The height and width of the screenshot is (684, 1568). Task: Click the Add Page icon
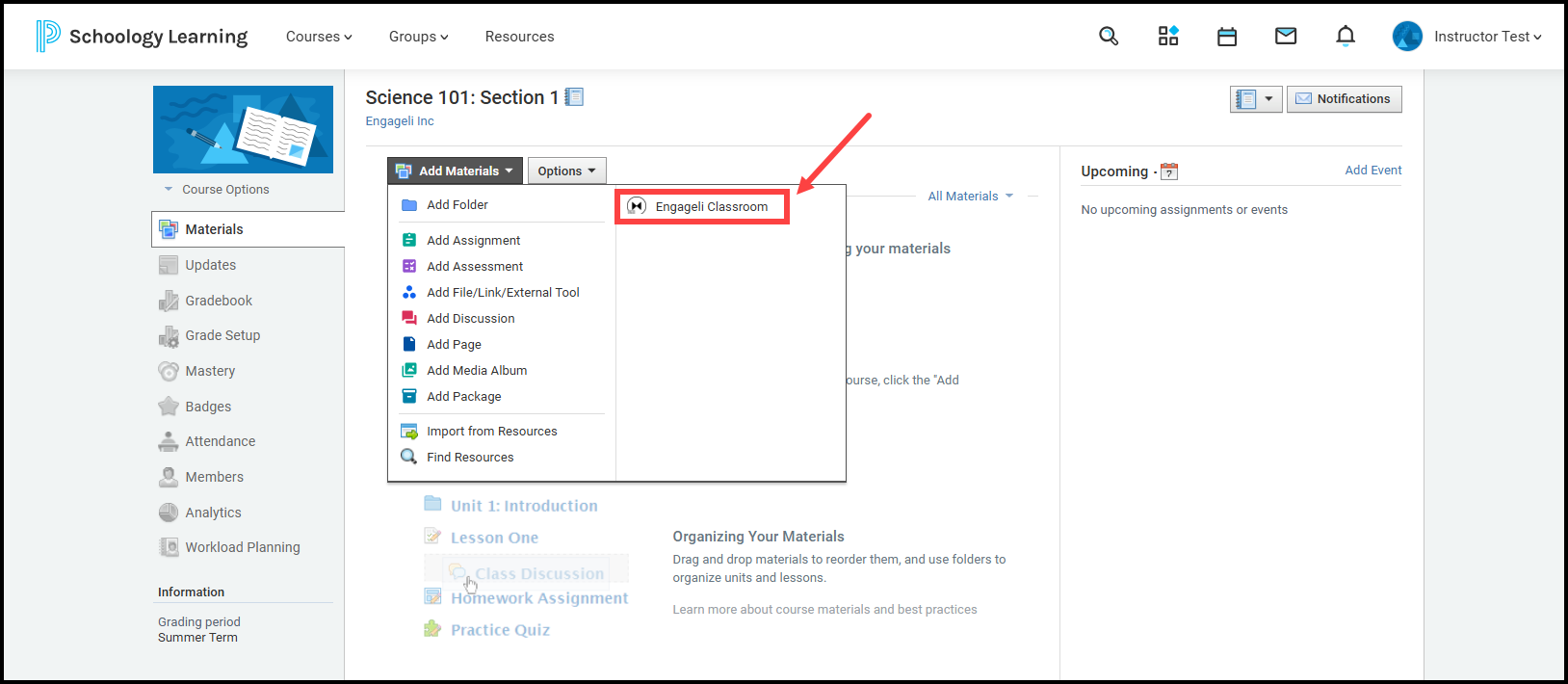pos(409,345)
